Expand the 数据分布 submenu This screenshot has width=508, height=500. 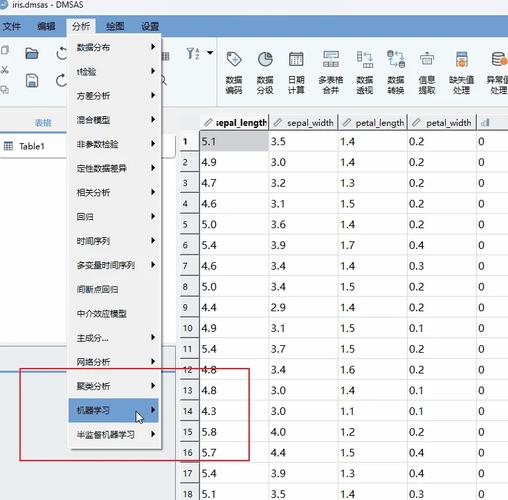[x=115, y=47]
